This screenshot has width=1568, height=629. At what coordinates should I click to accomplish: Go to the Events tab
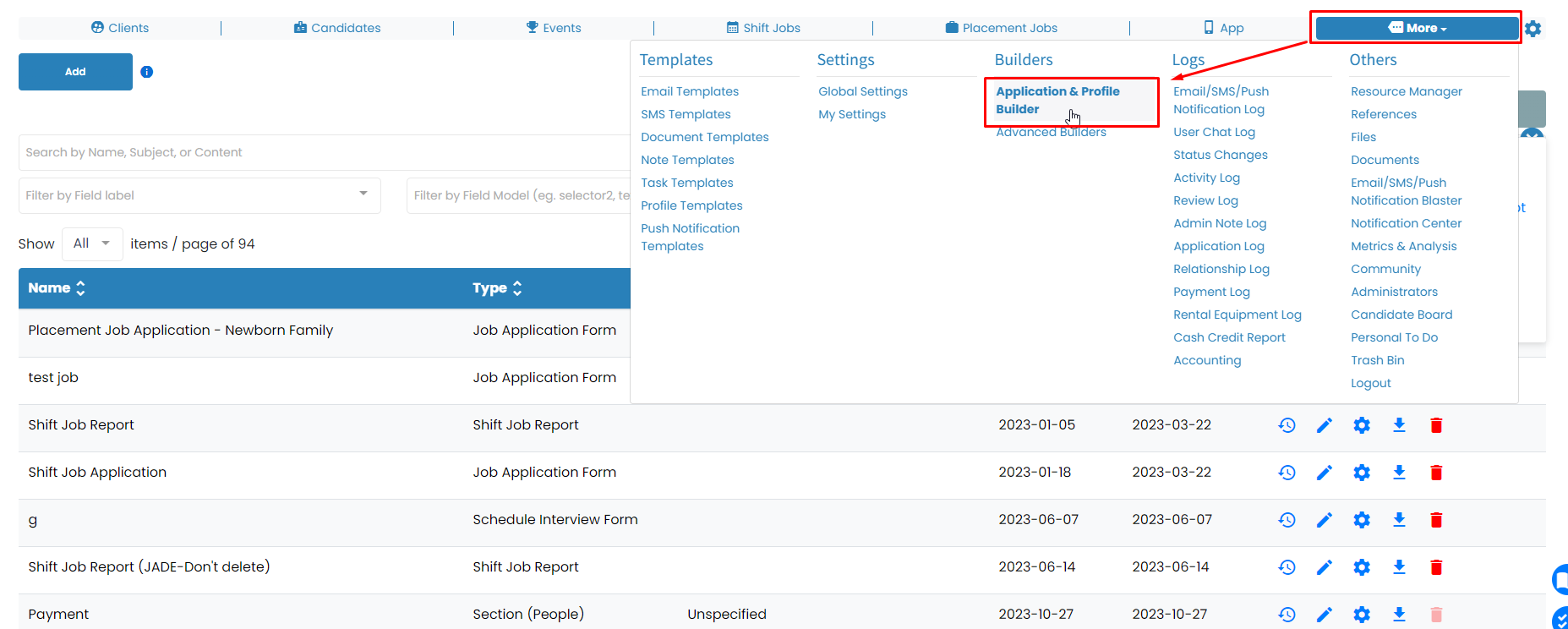(554, 28)
